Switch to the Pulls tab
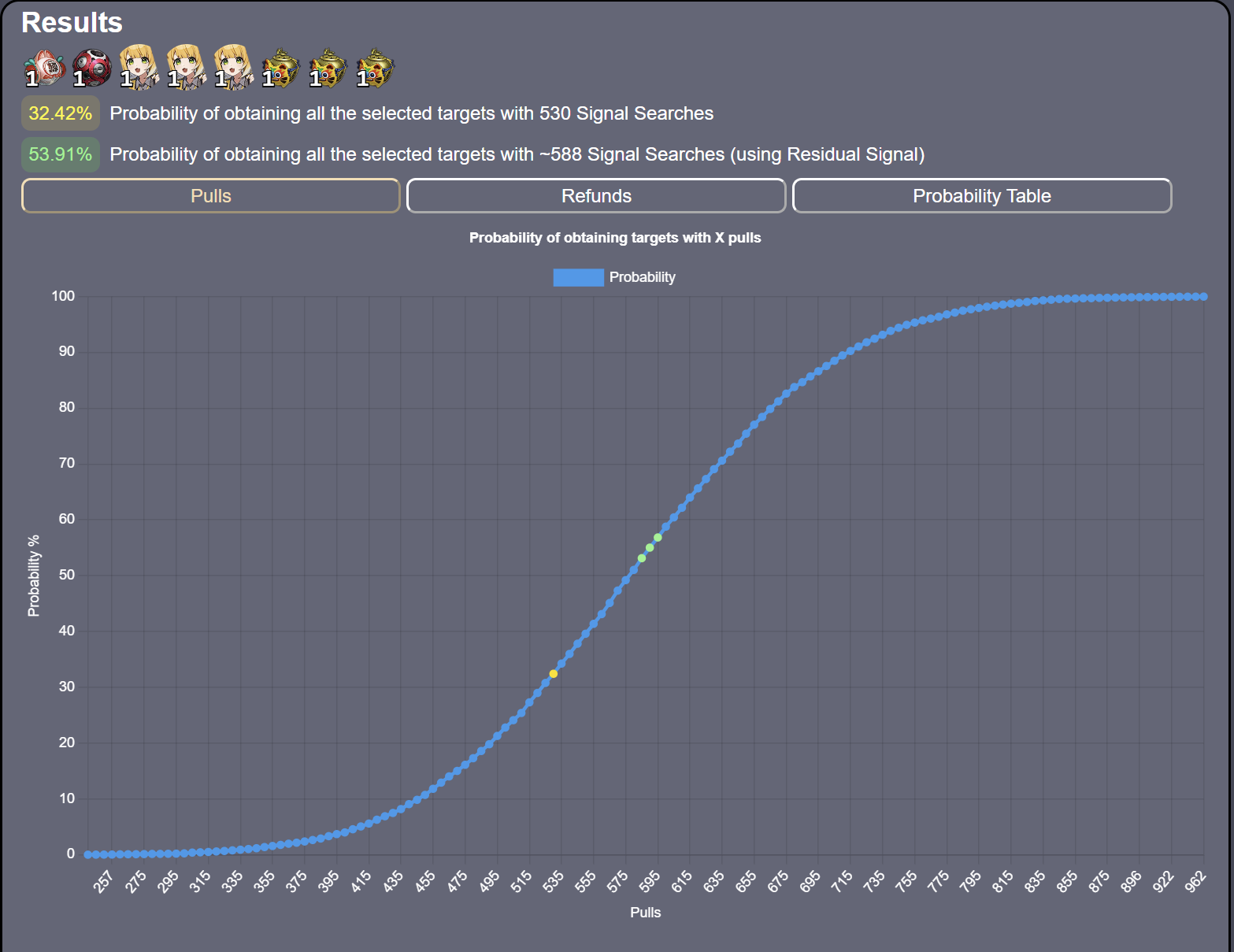 point(211,196)
